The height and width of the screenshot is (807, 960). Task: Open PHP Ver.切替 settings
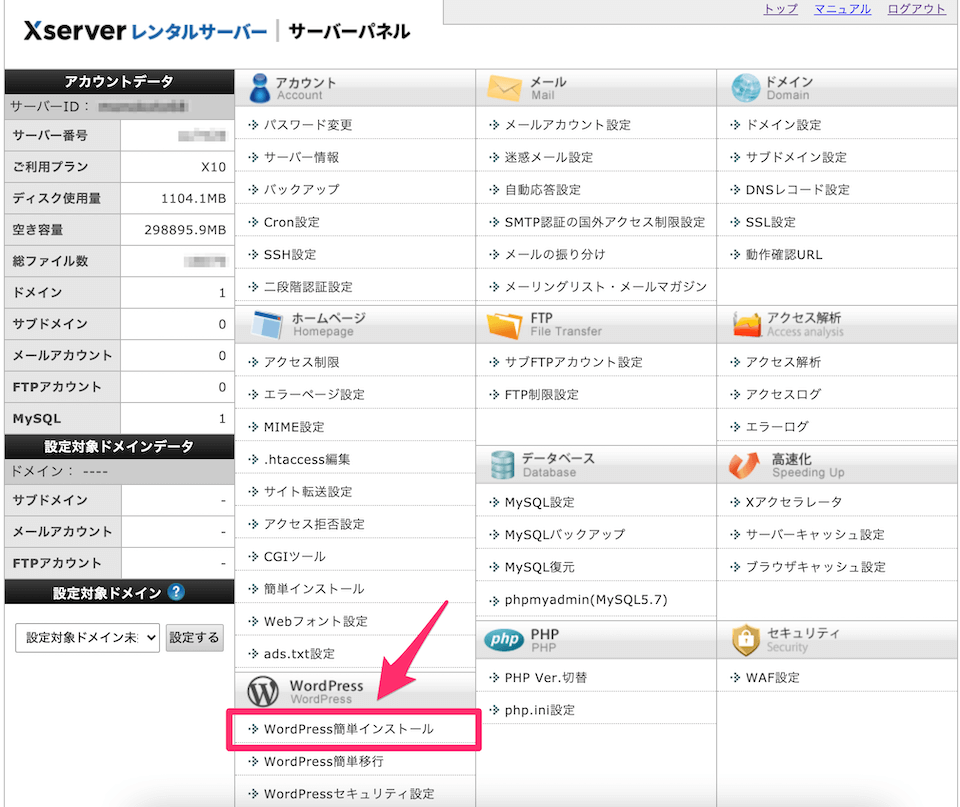coord(545,677)
